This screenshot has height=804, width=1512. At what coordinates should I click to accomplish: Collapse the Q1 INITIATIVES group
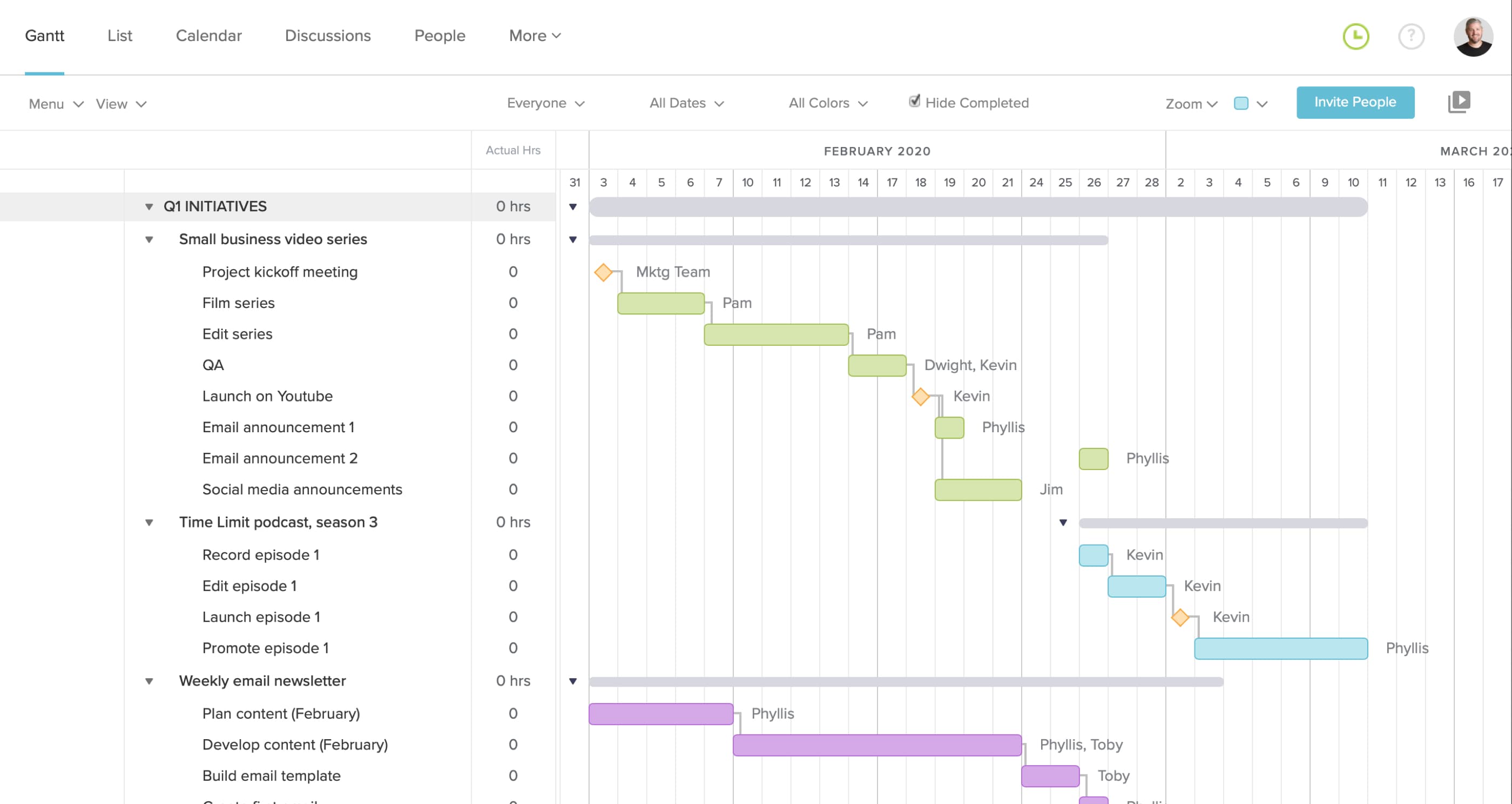pos(149,206)
